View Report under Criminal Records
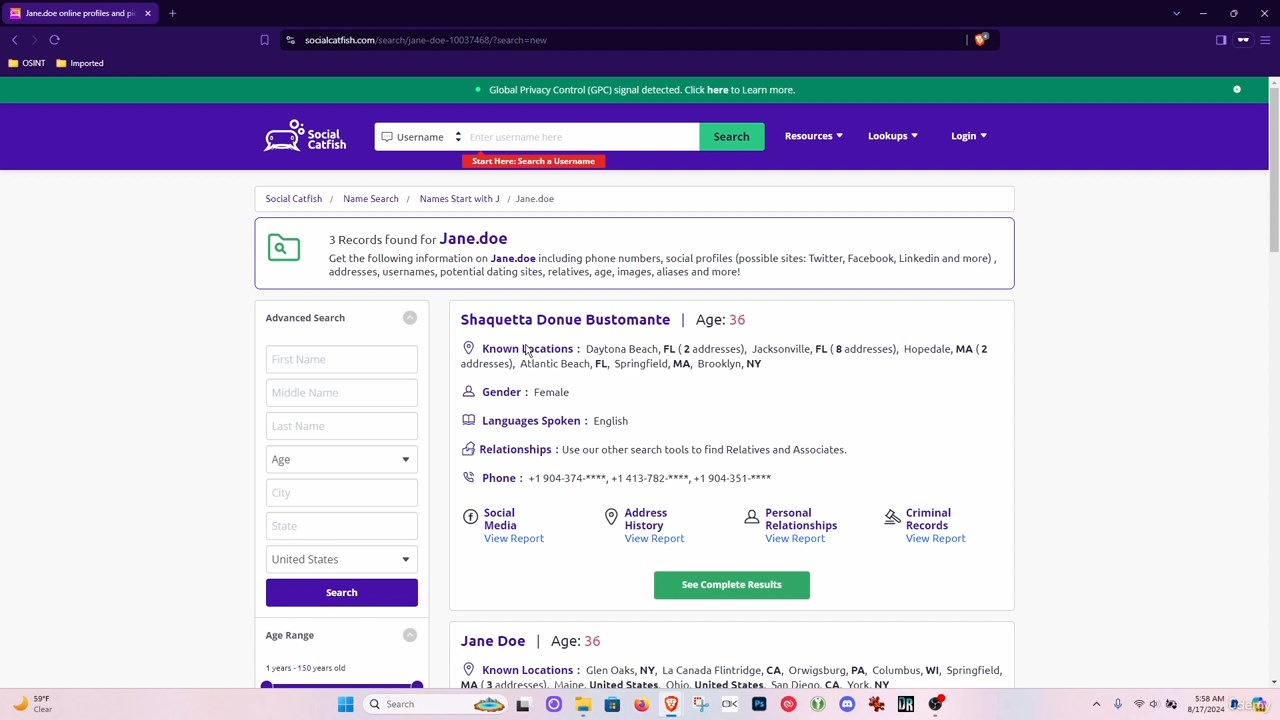Viewport: 1280px width, 720px height. 935,538
